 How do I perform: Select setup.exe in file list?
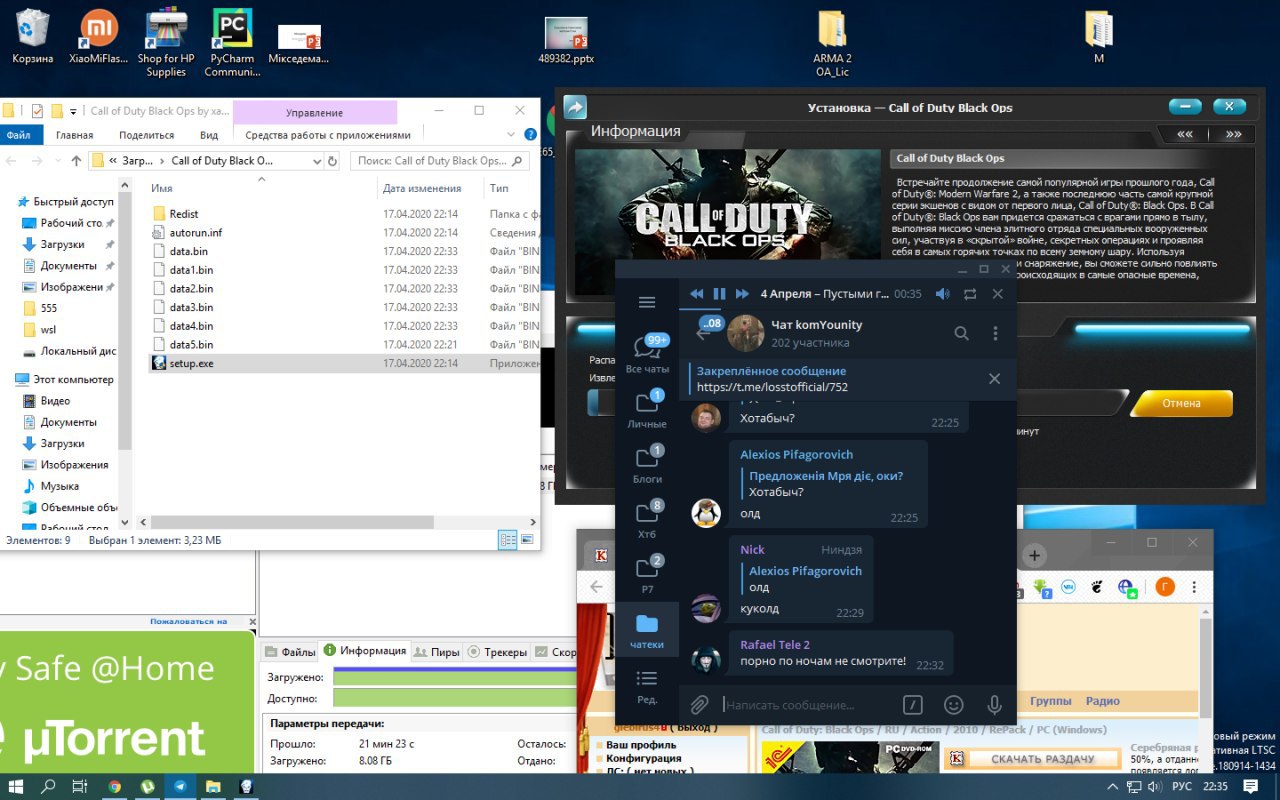tap(190, 363)
